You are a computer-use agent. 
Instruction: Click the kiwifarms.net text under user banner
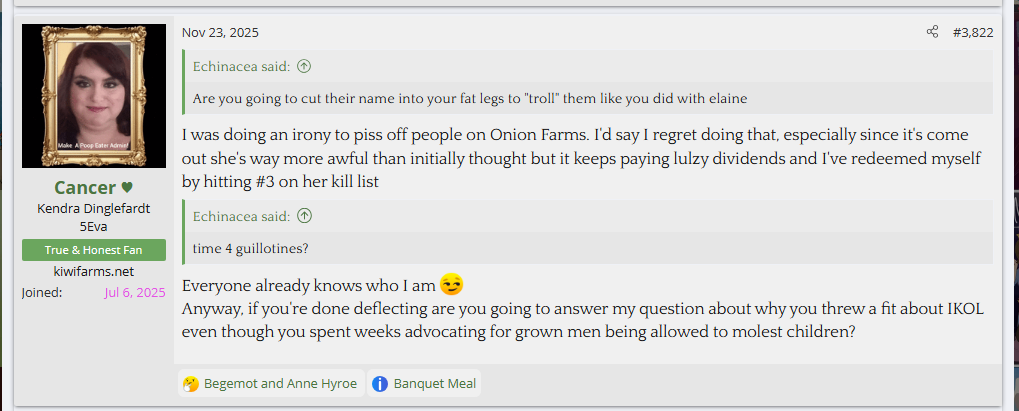click(x=94, y=271)
